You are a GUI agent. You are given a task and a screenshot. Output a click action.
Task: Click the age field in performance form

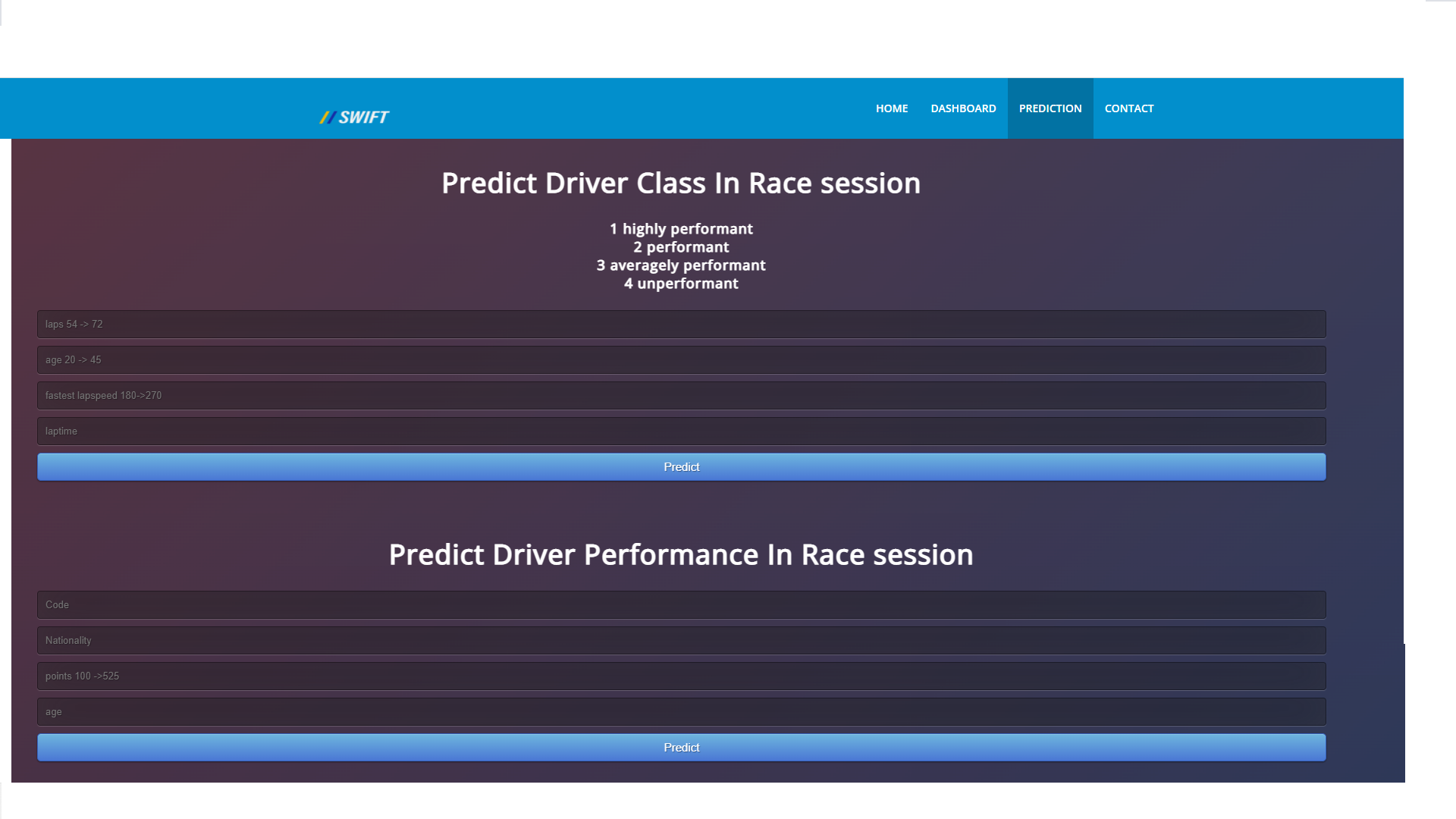pyautogui.click(x=681, y=711)
